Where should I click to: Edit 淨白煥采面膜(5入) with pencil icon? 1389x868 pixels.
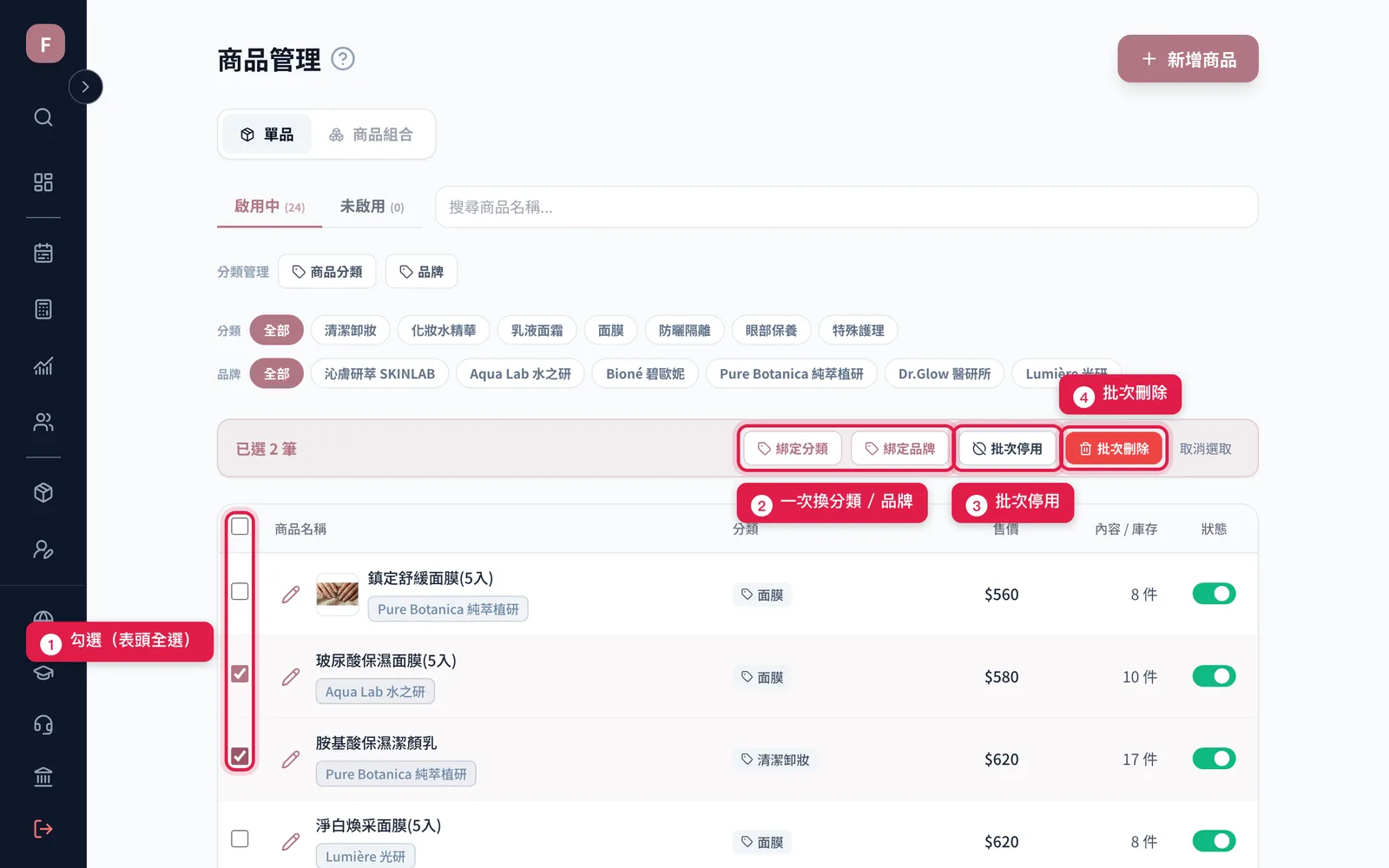[x=291, y=842]
